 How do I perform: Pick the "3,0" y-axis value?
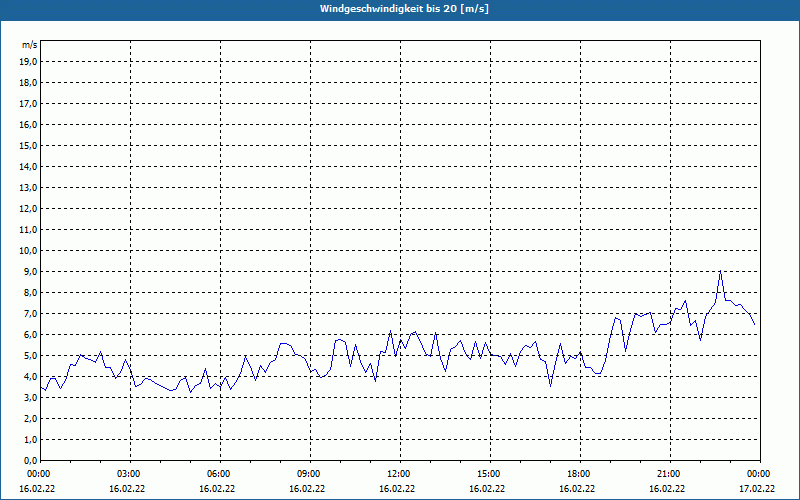tap(31, 397)
